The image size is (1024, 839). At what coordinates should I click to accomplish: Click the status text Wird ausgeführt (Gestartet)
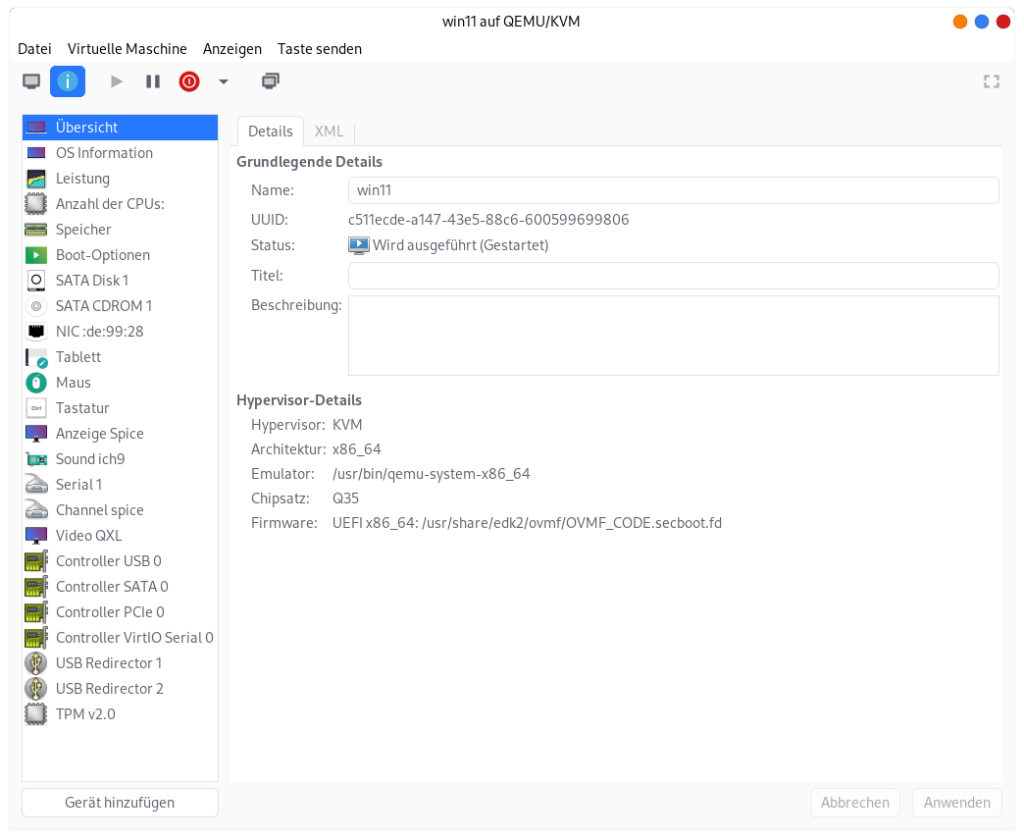point(460,245)
